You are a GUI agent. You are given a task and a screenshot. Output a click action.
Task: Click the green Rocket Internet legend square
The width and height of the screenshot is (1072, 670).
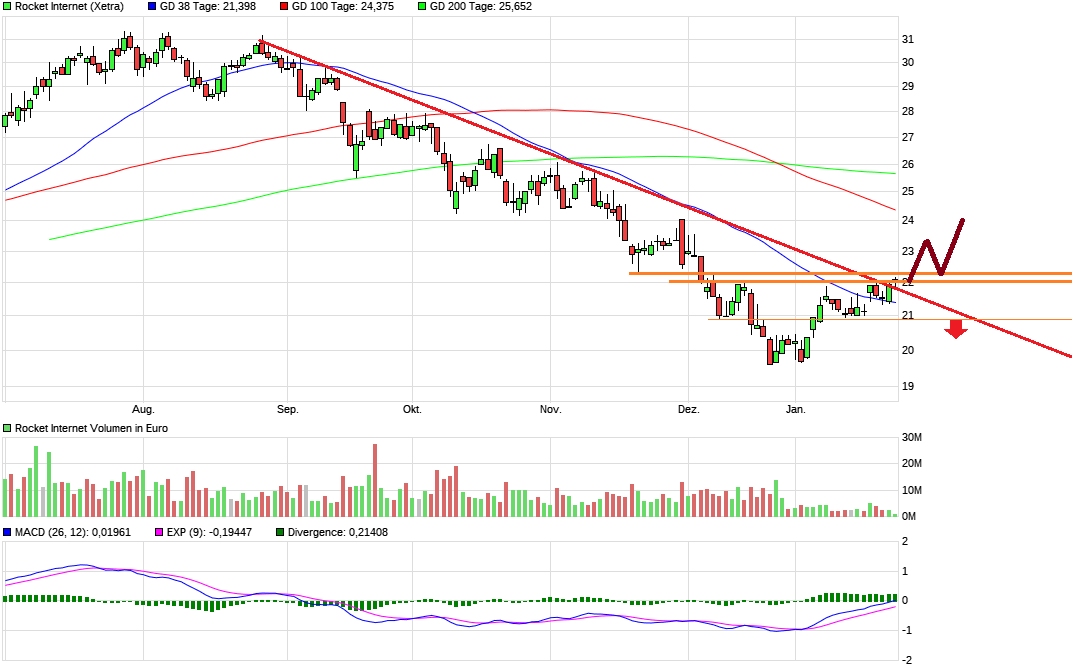click(7, 7)
